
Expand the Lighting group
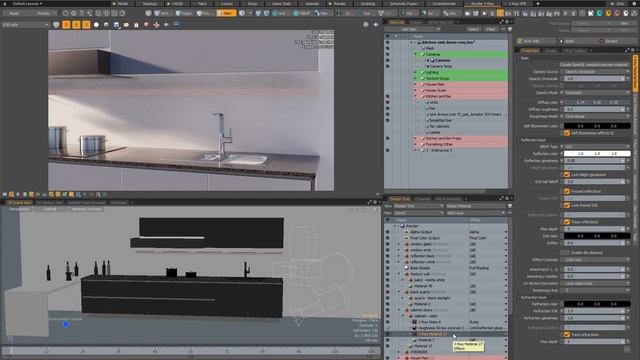click(416, 72)
